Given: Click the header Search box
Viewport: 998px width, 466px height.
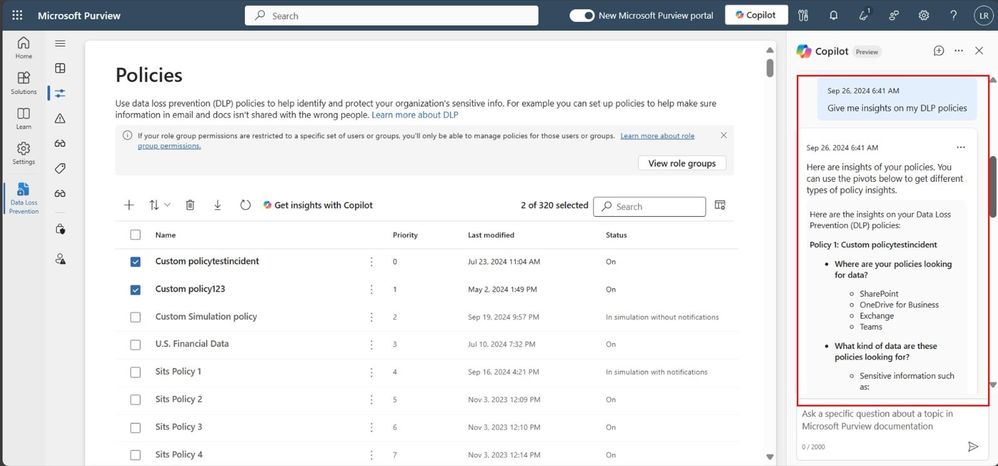Looking at the screenshot, I should [x=391, y=15].
